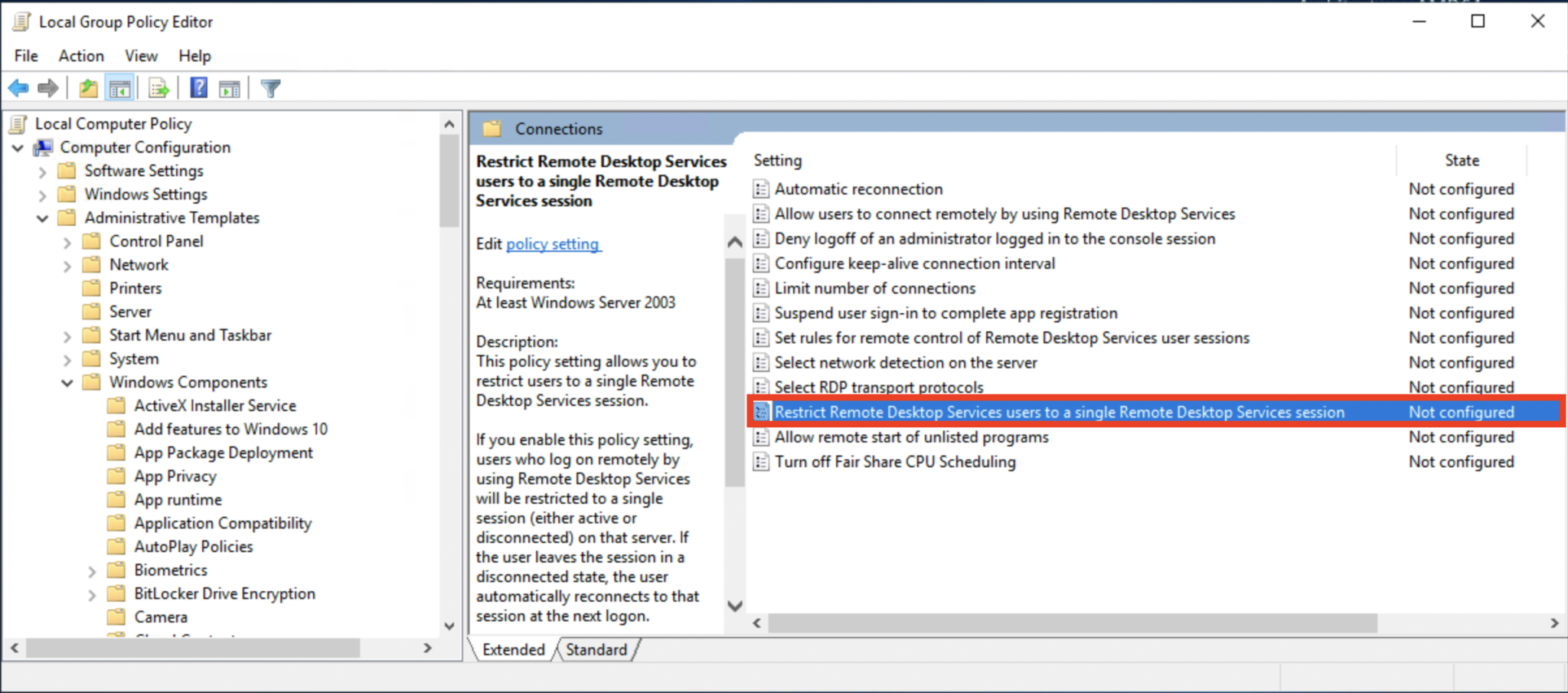Click the Filter funnel icon
Viewport: 1568px width, 693px height.
pyautogui.click(x=269, y=87)
